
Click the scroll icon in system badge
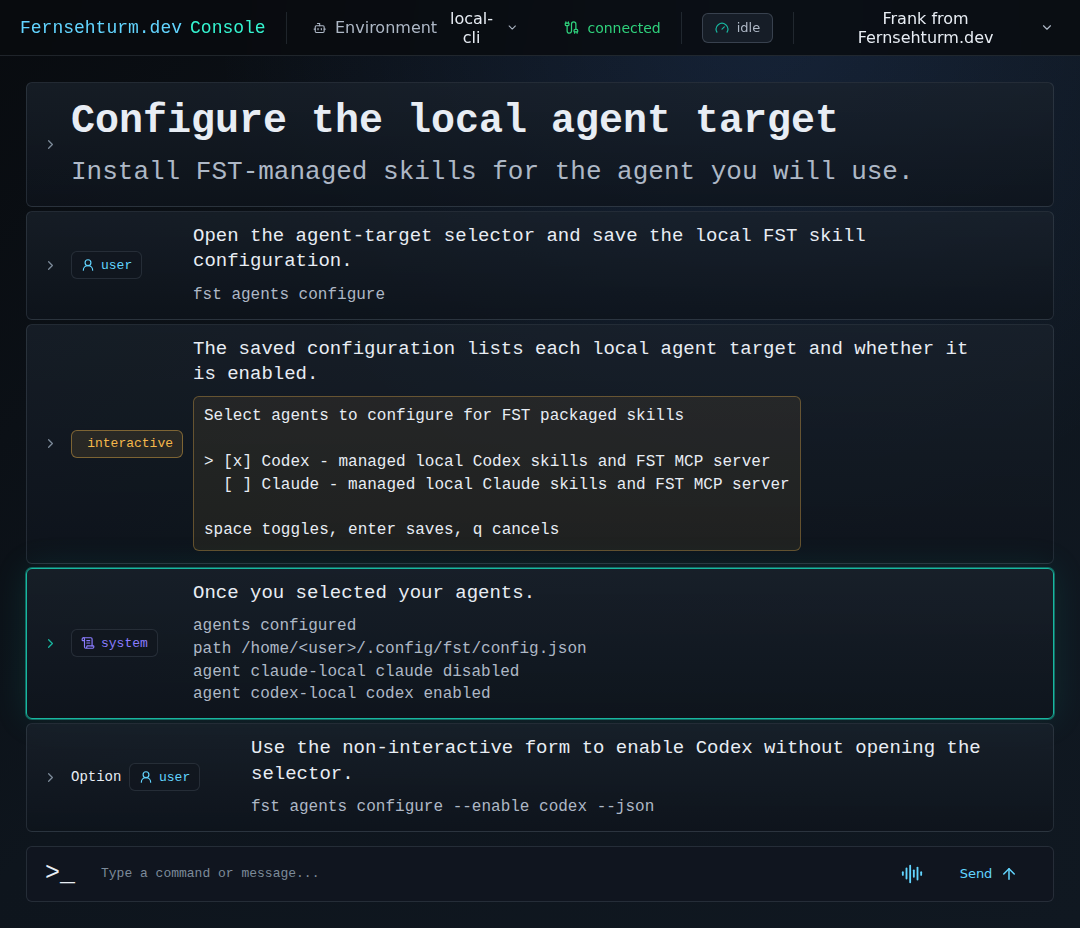[x=88, y=643]
